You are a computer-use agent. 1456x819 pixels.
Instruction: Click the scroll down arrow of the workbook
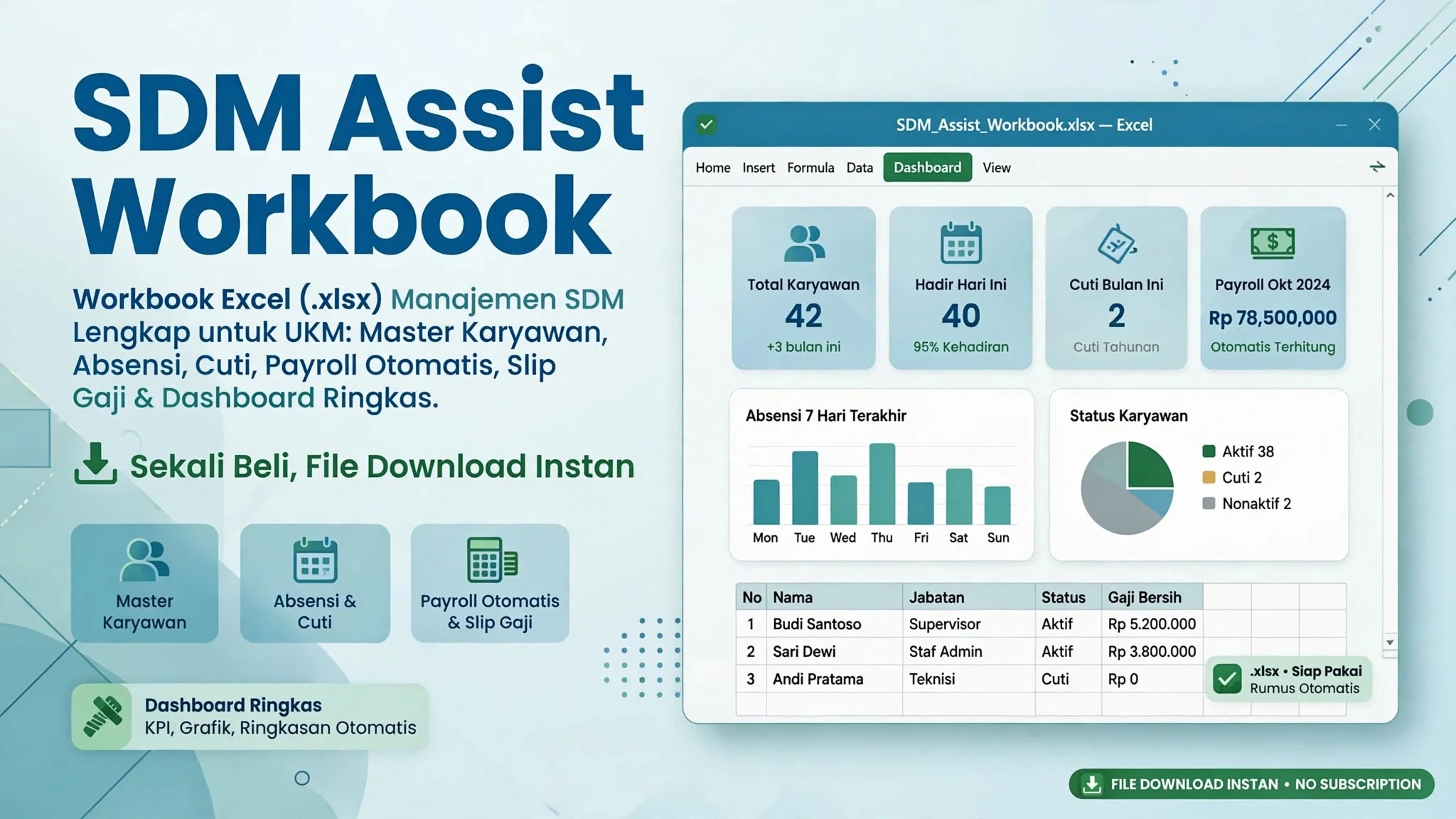pos(1390,643)
